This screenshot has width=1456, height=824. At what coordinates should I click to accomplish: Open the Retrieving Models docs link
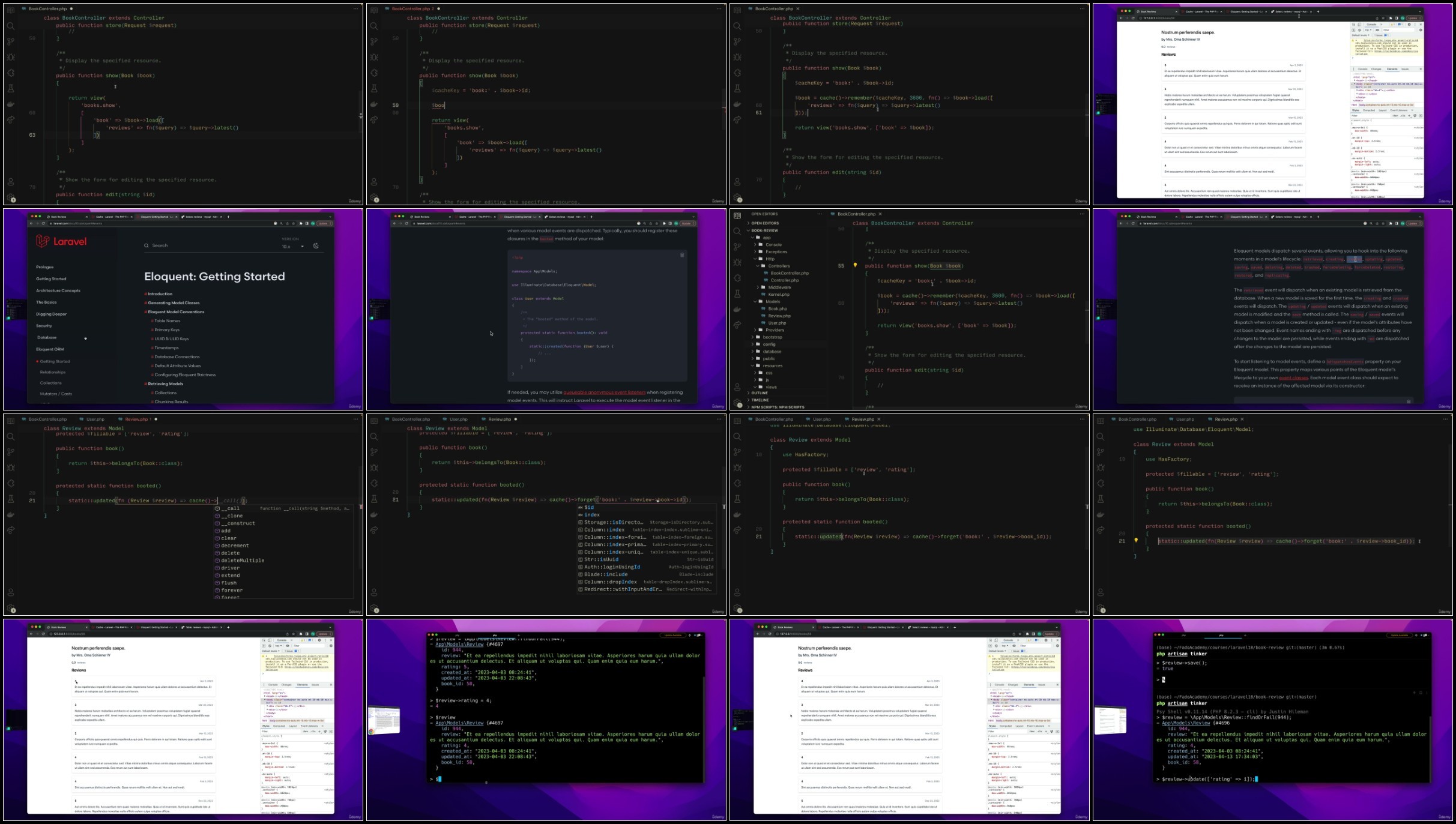165,384
